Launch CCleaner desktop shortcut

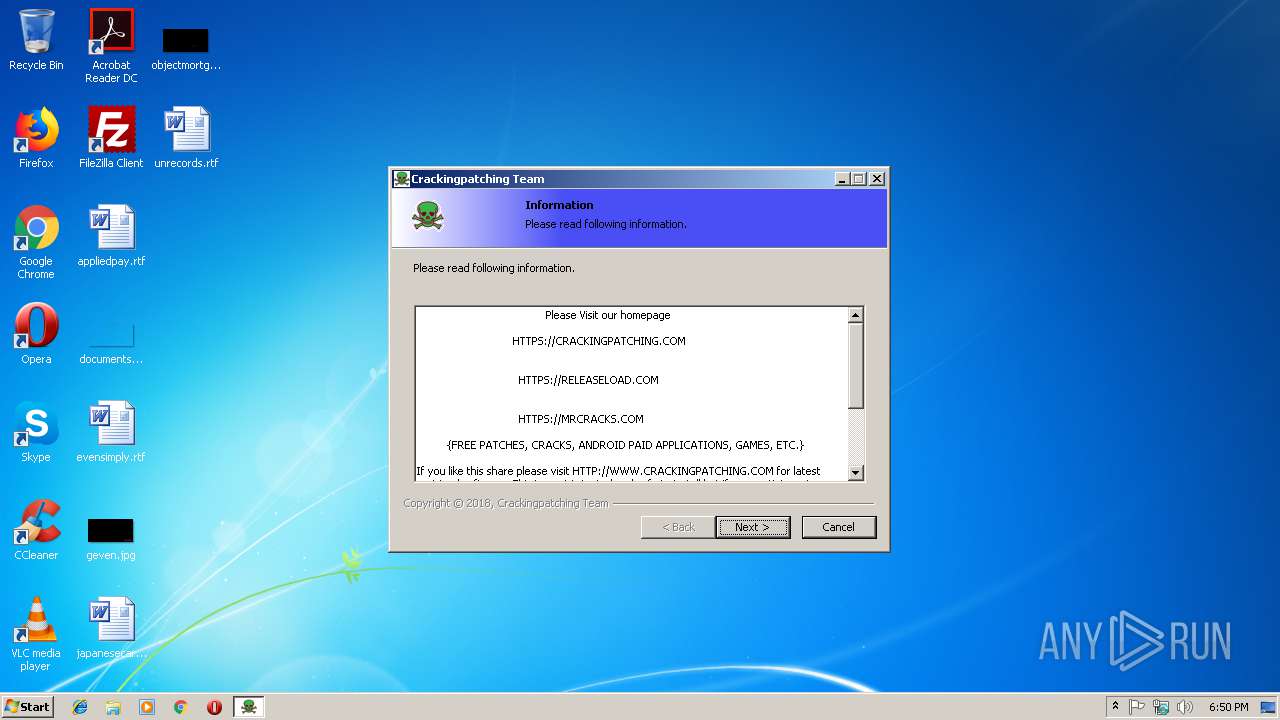point(36,530)
